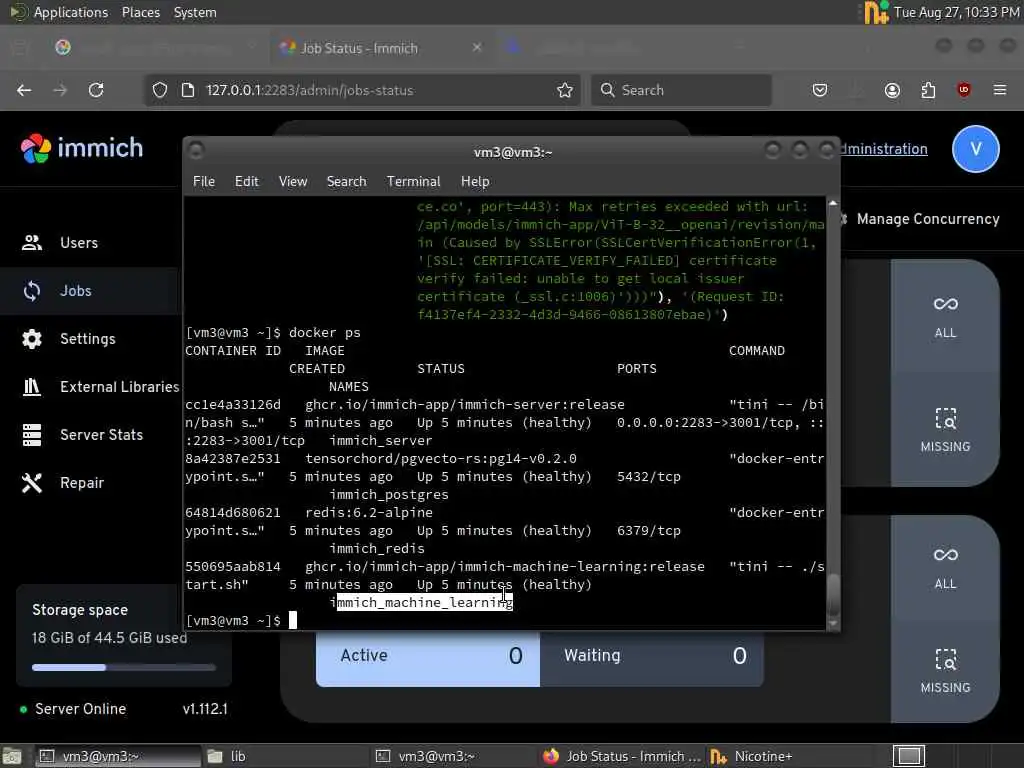Click the lower job card MISSING button
1024x768 pixels.
click(x=945, y=671)
